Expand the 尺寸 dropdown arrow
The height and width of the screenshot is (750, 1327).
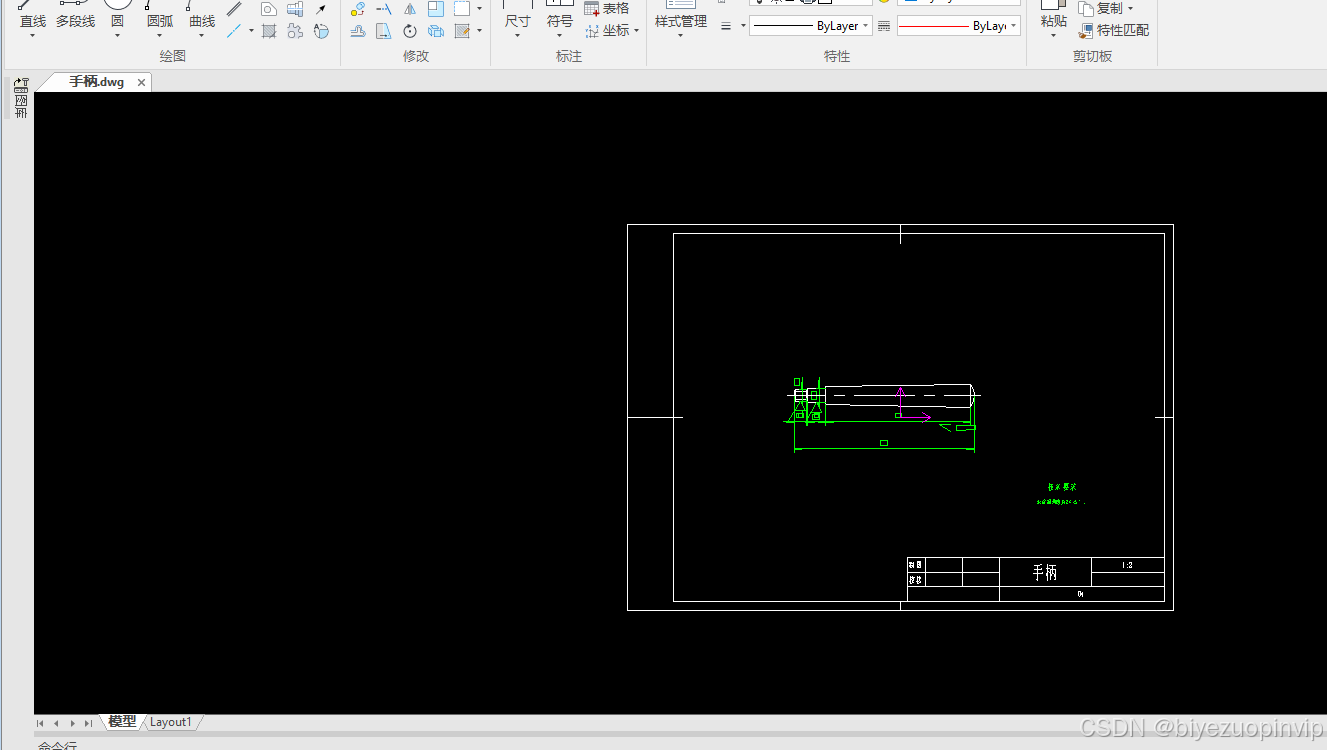click(x=517, y=36)
